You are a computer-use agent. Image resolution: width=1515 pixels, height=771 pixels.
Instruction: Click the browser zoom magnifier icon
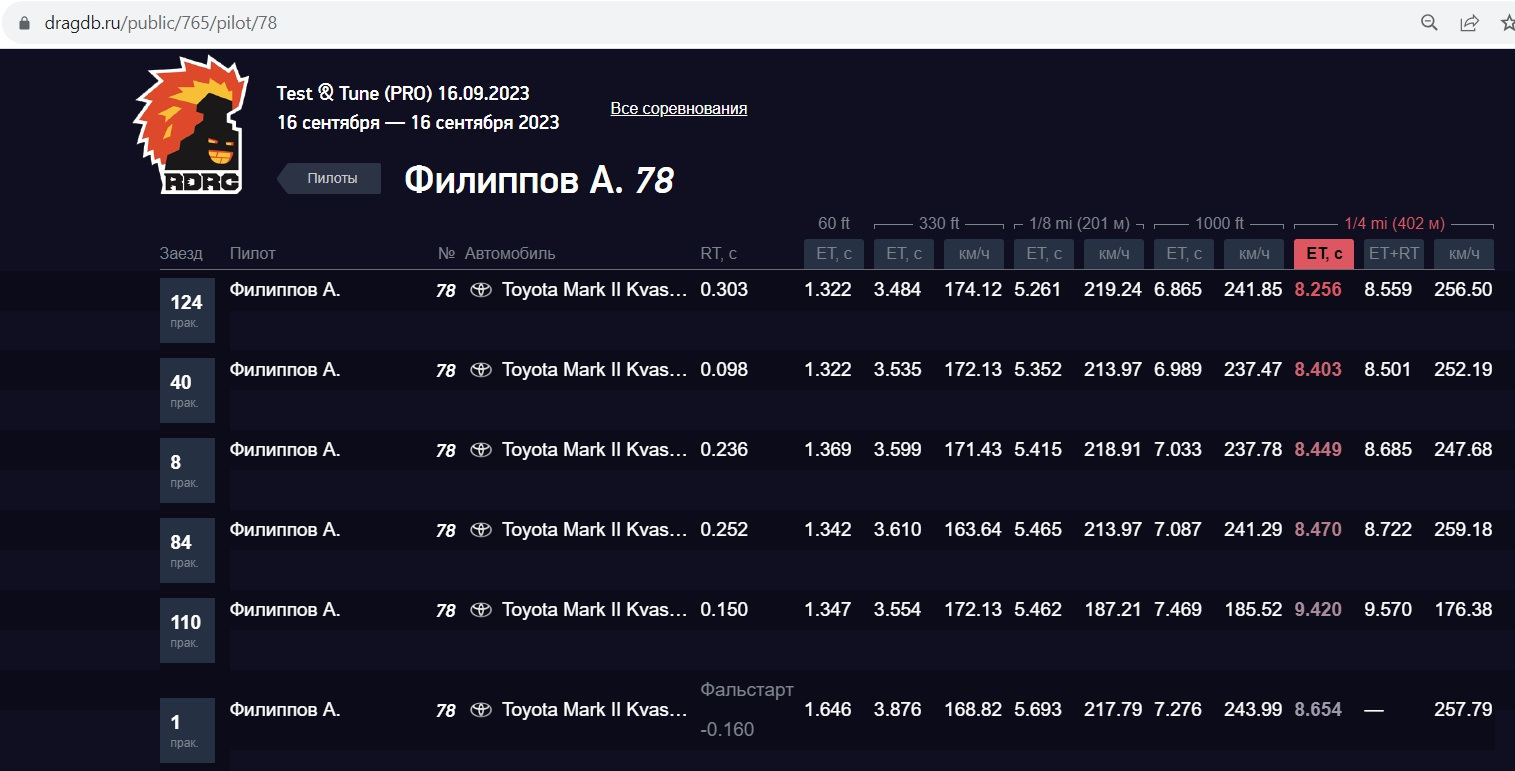(x=1430, y=23)
